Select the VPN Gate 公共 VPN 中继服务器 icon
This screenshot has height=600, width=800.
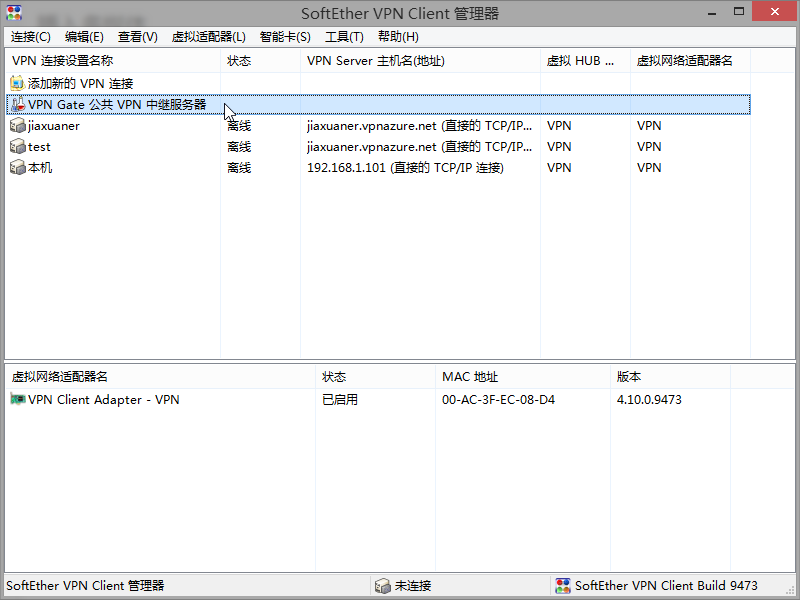tap(18, 104)
